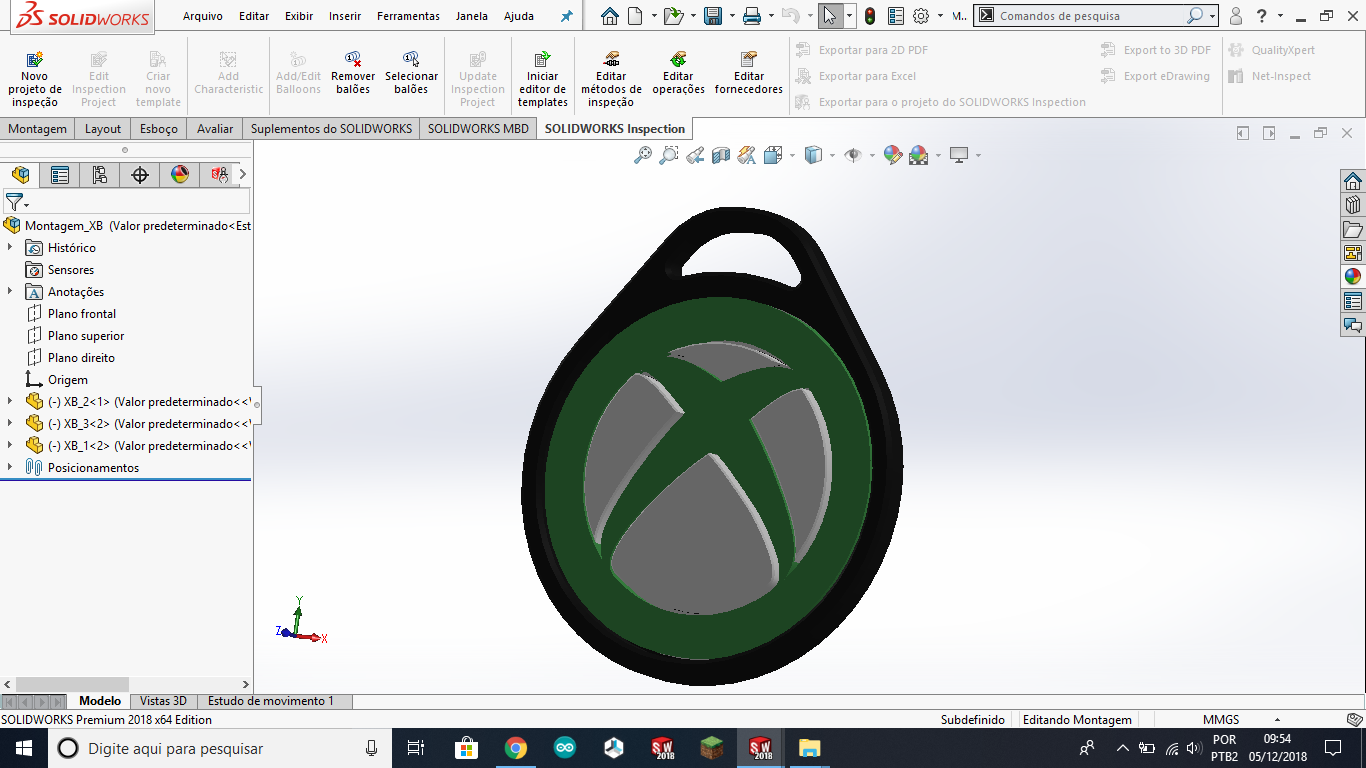This screenshot has width=1366, height=768.
Task: Open the FeatureManager design tree tab
Action: coord(20,175)
